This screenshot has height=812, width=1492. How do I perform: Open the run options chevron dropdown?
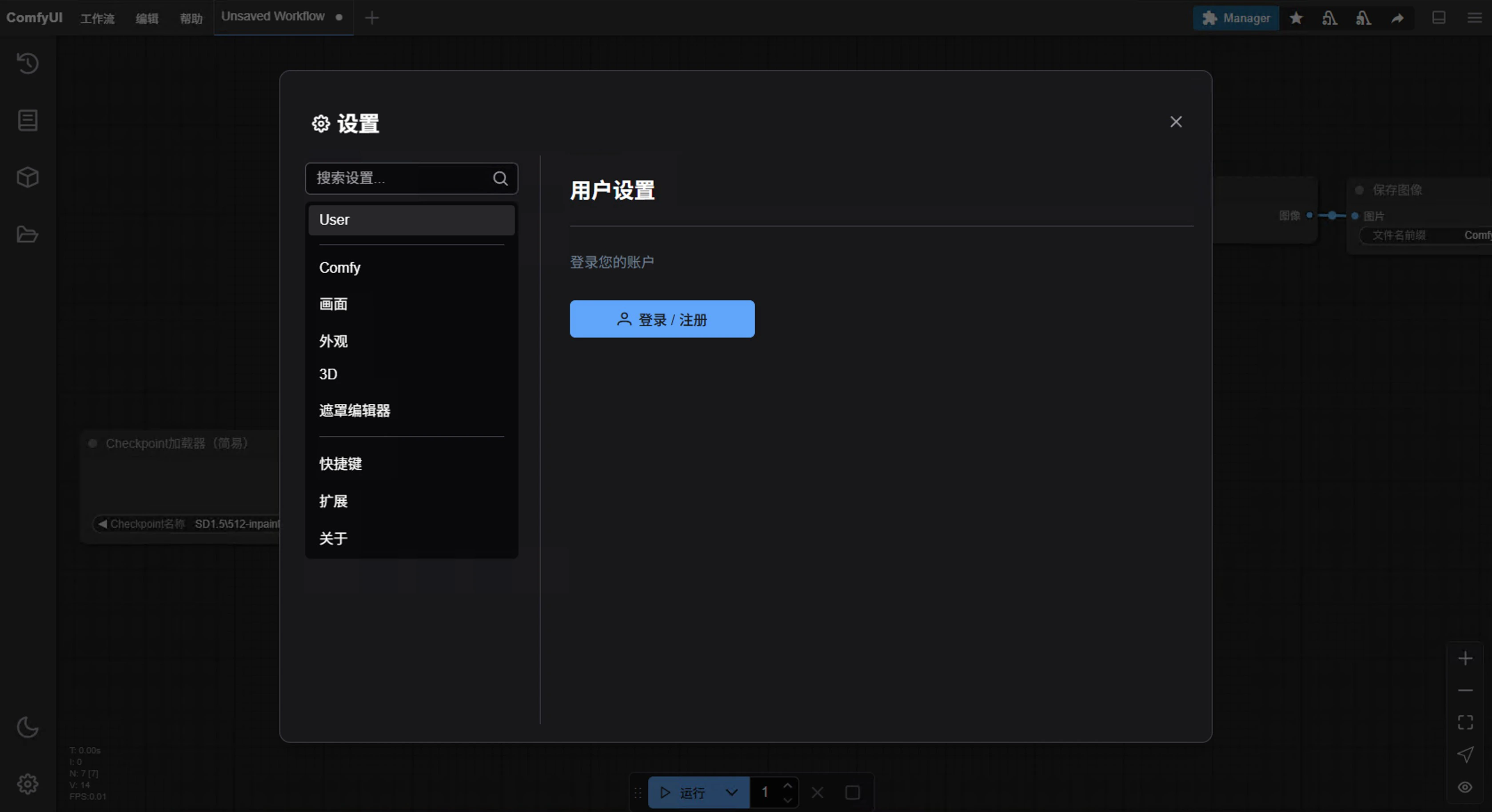(x=731, y=793)
